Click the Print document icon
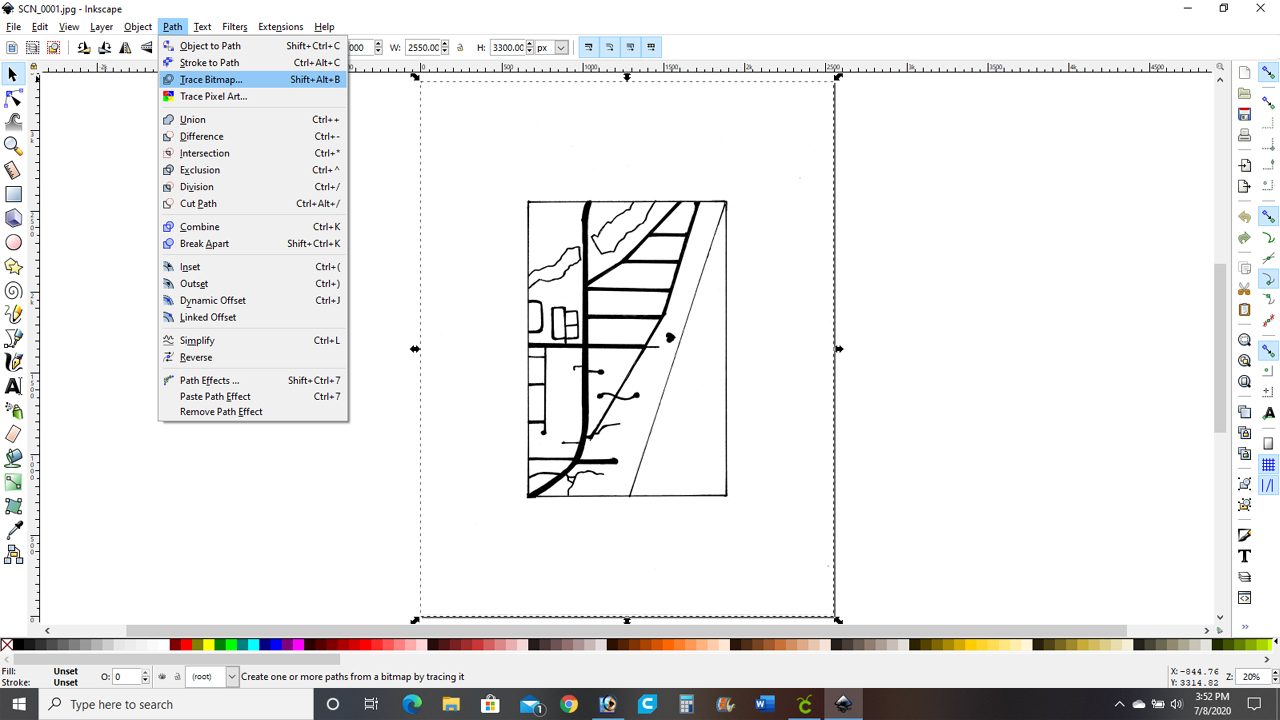The image size is (1280, 720). coord(1244,135)
